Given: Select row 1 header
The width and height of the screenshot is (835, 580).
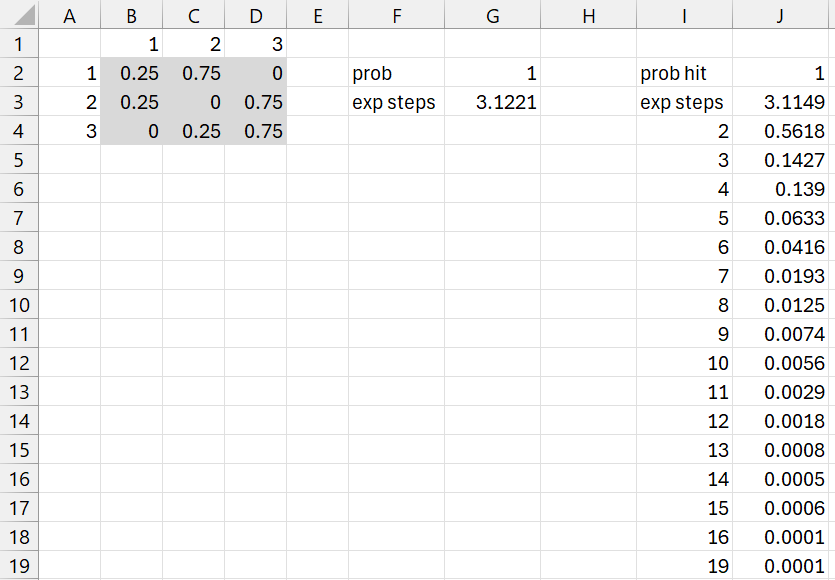Looking at the screenshot, I should [x=19, y=43].
